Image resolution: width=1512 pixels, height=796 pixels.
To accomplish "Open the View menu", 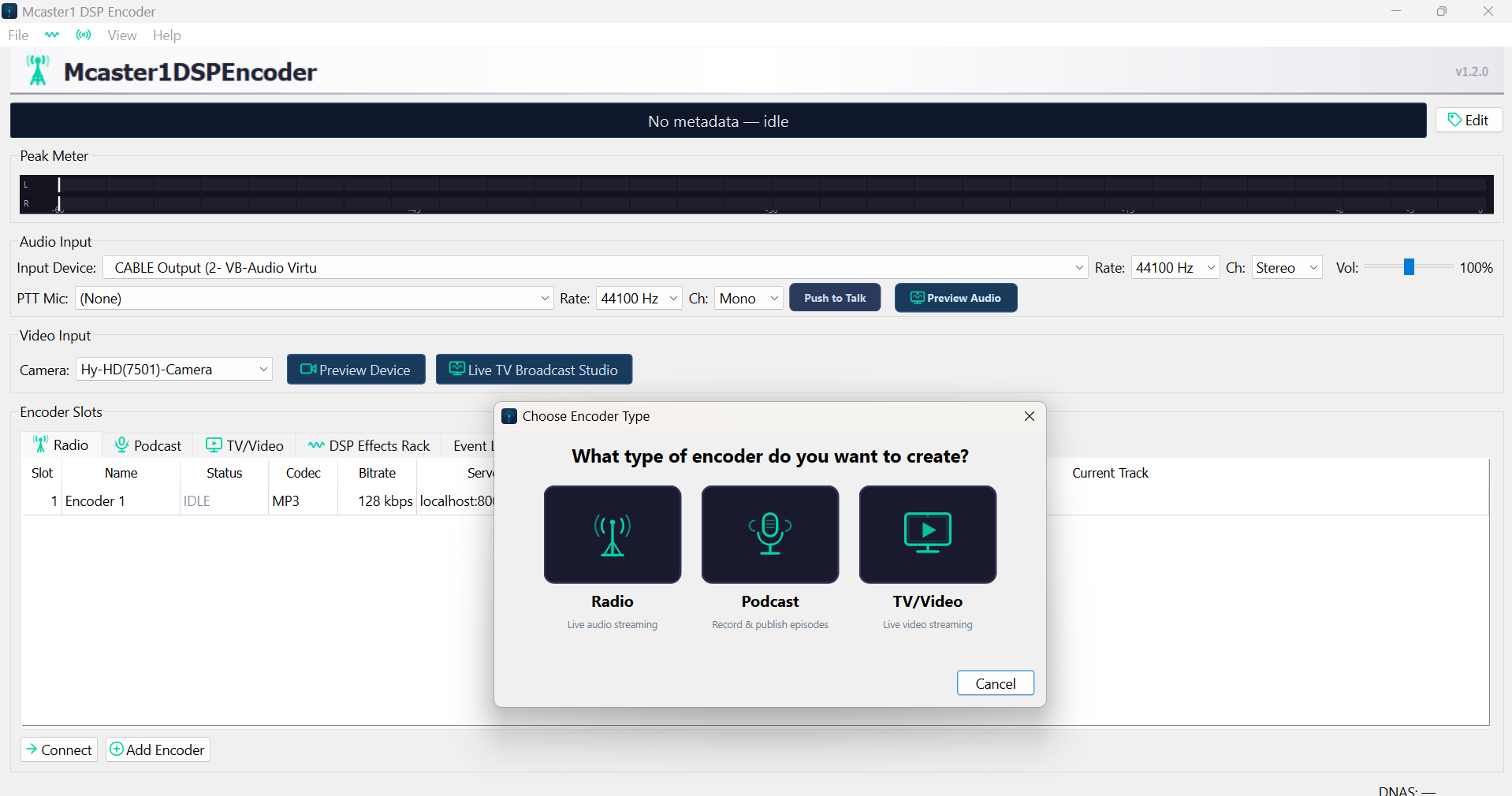I will [x=121, y=35].
